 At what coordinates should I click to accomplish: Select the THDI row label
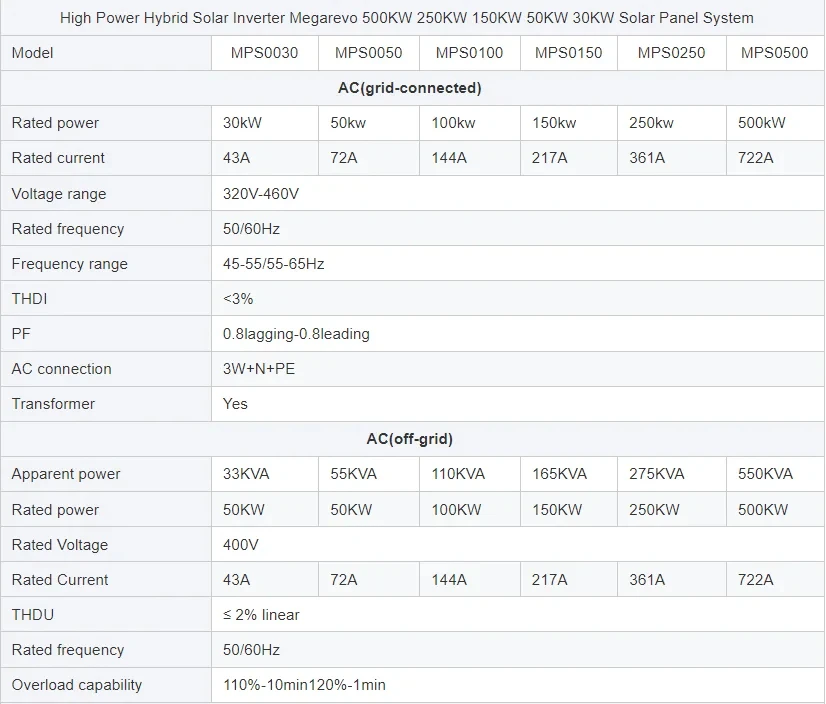22,298
